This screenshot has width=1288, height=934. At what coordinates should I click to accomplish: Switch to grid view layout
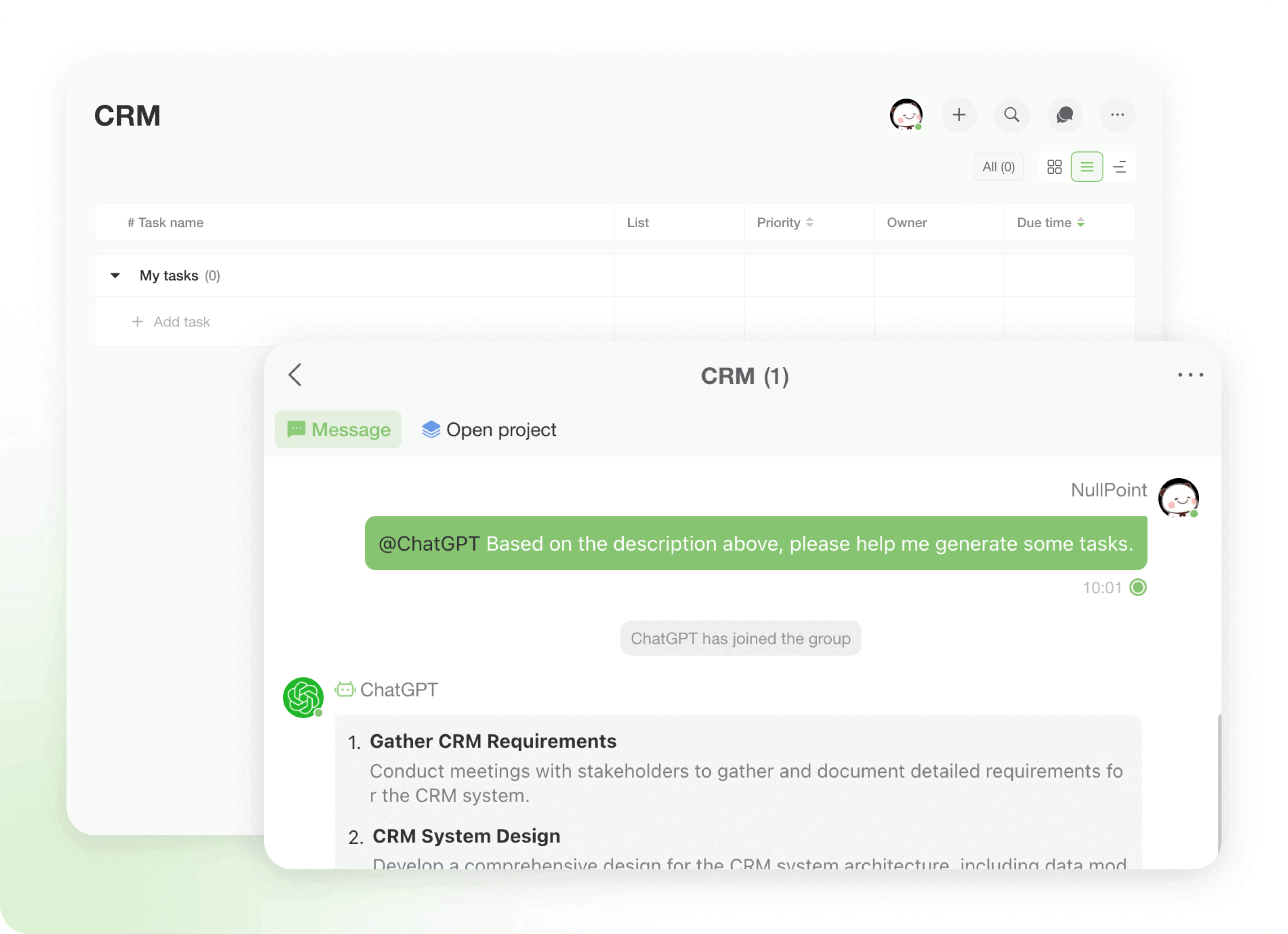(1054, 166)
